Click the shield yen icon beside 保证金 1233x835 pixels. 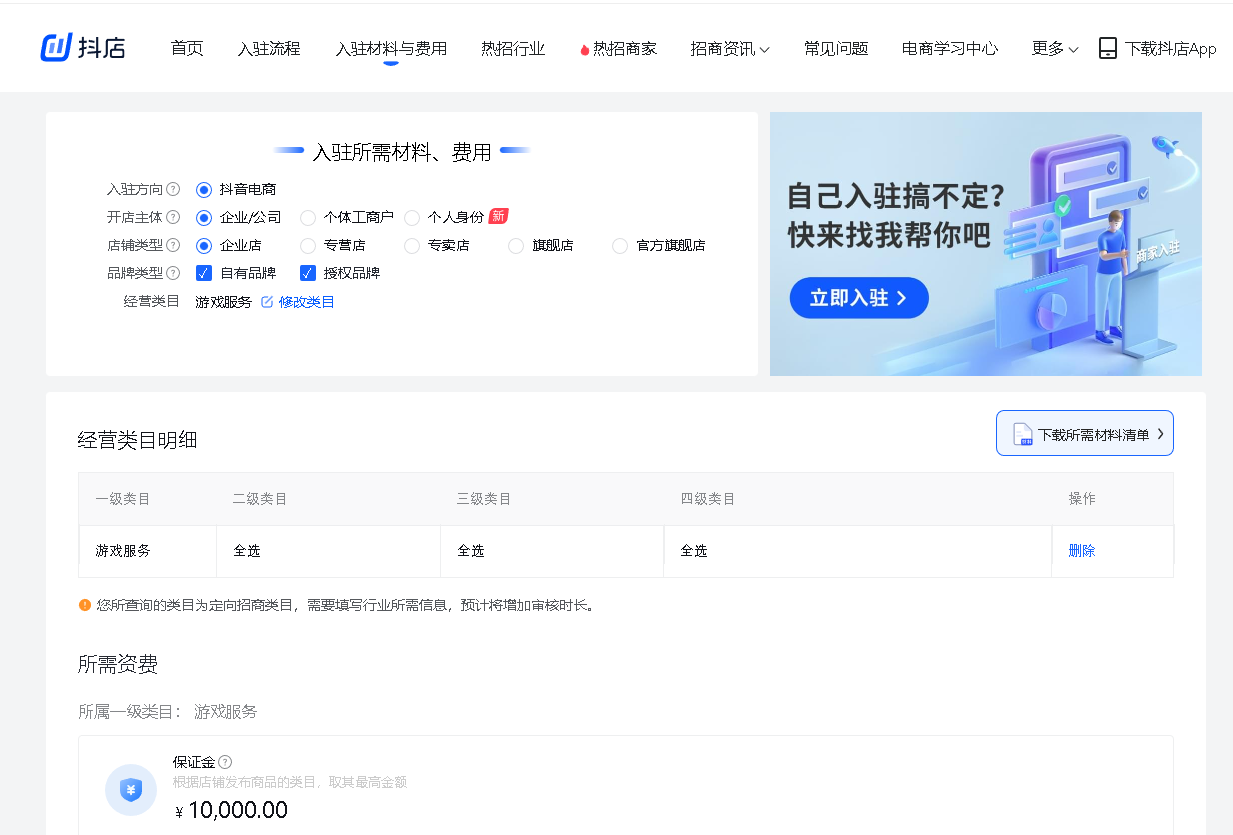click(131, 790)
